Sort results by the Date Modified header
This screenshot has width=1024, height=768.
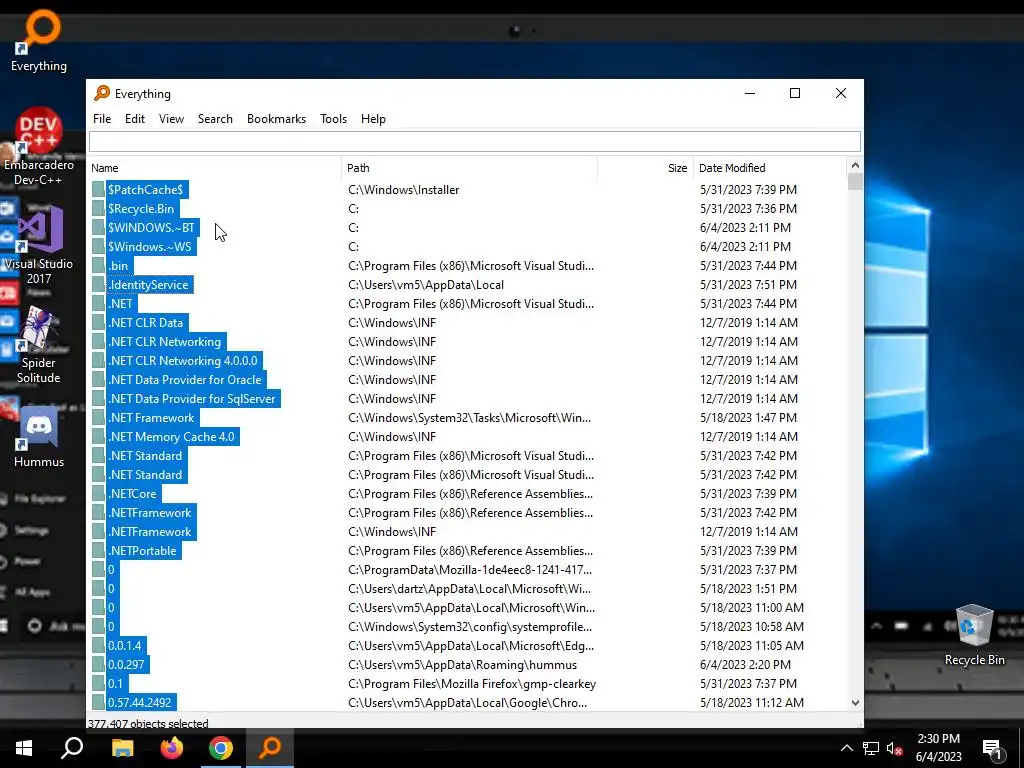point(770,168)
